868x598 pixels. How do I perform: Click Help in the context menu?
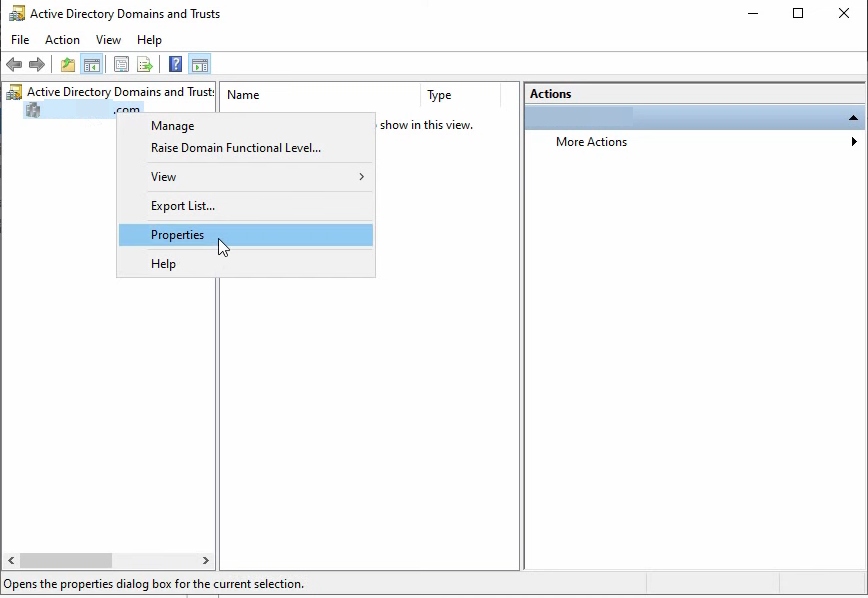coord(246,264)
